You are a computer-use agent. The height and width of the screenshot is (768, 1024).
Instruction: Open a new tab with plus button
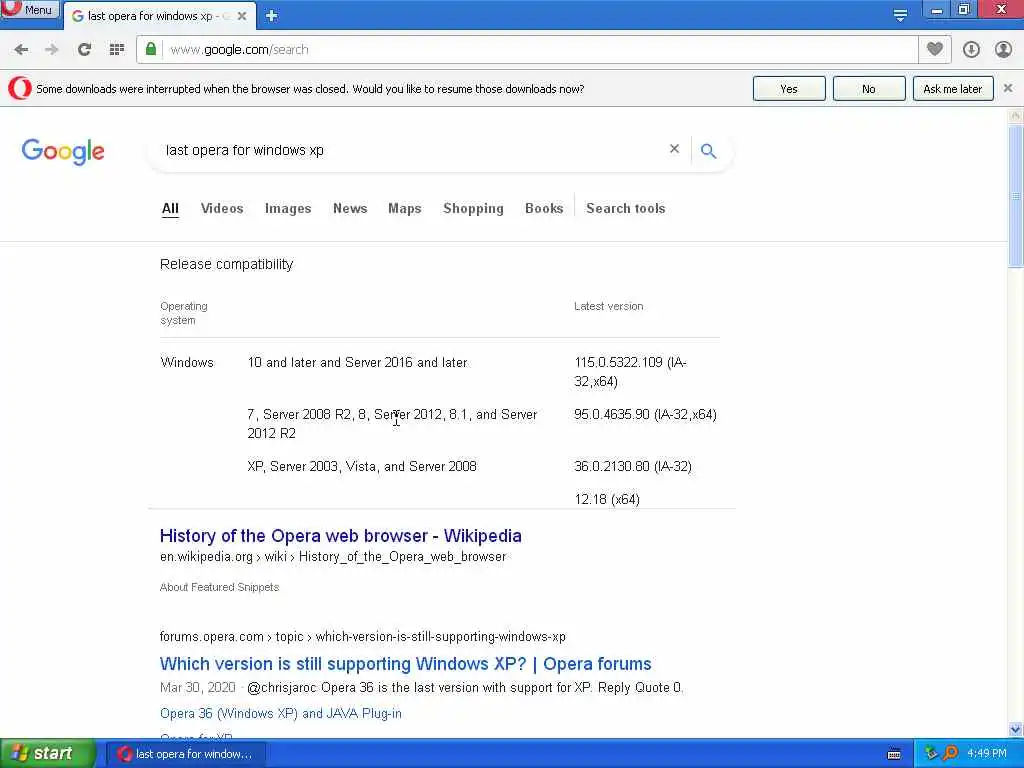coord(272,16)
